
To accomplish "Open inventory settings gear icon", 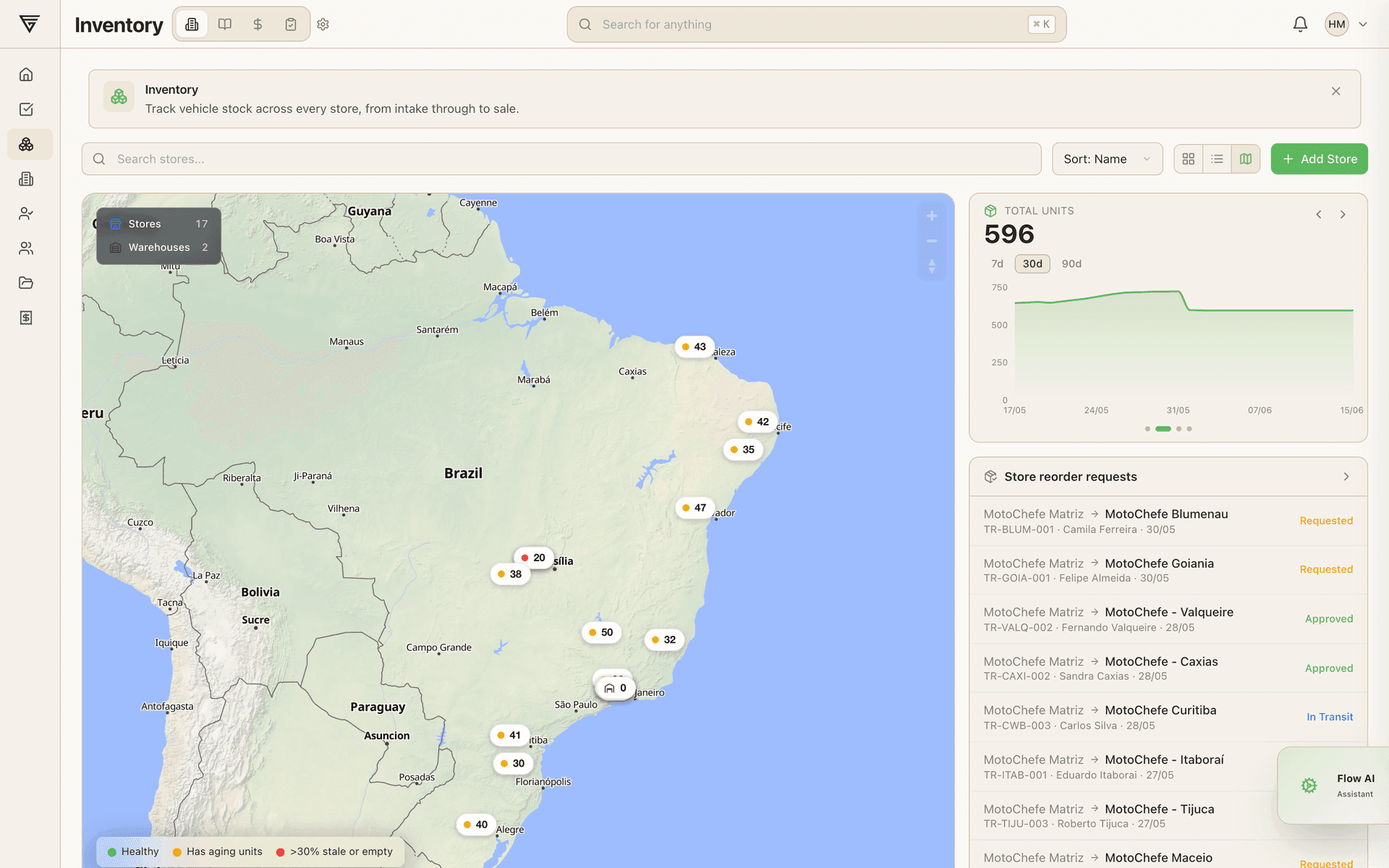I will coord(323,25).
